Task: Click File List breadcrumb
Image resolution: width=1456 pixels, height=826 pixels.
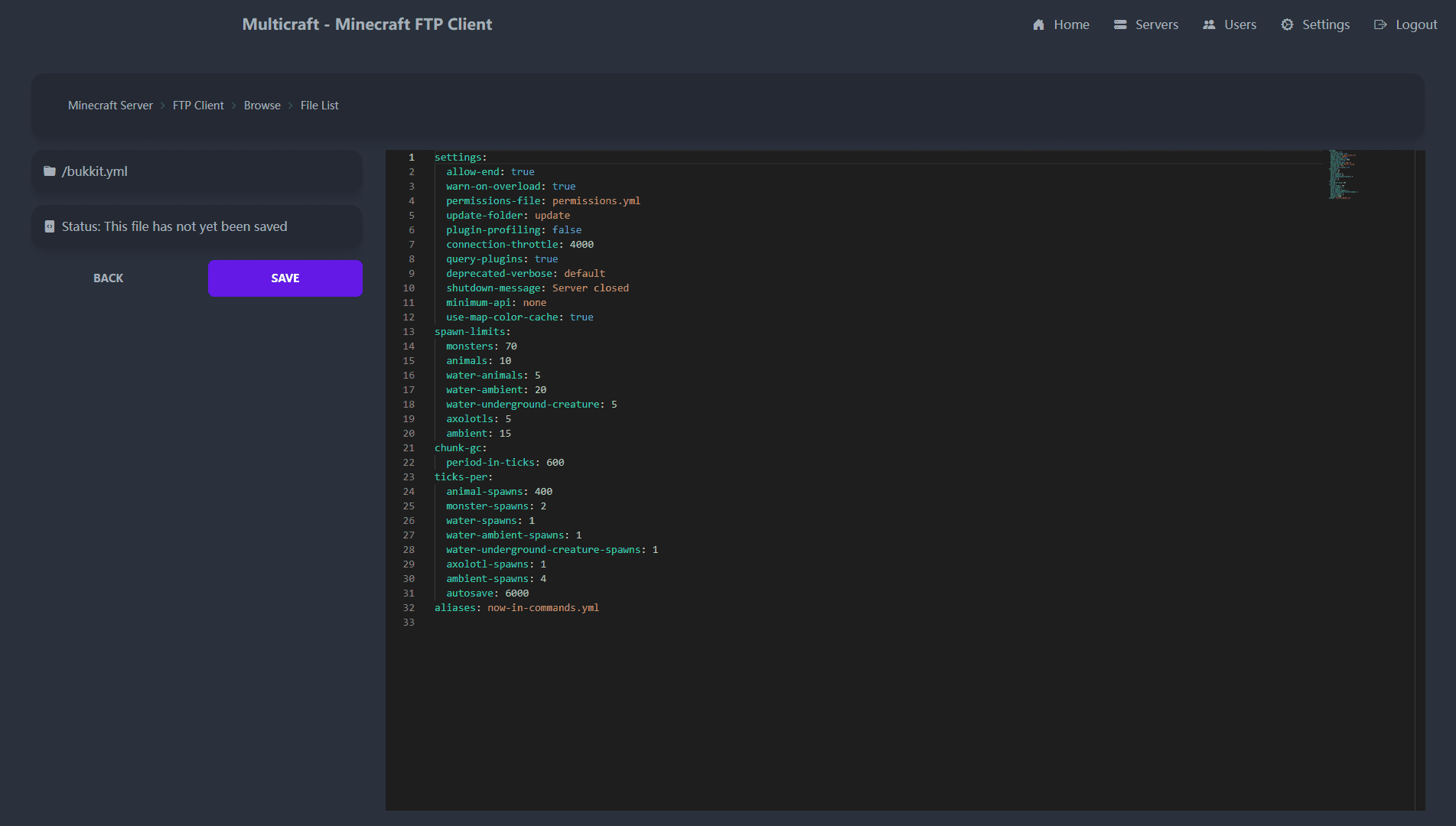Action: (x=319, y=106)
